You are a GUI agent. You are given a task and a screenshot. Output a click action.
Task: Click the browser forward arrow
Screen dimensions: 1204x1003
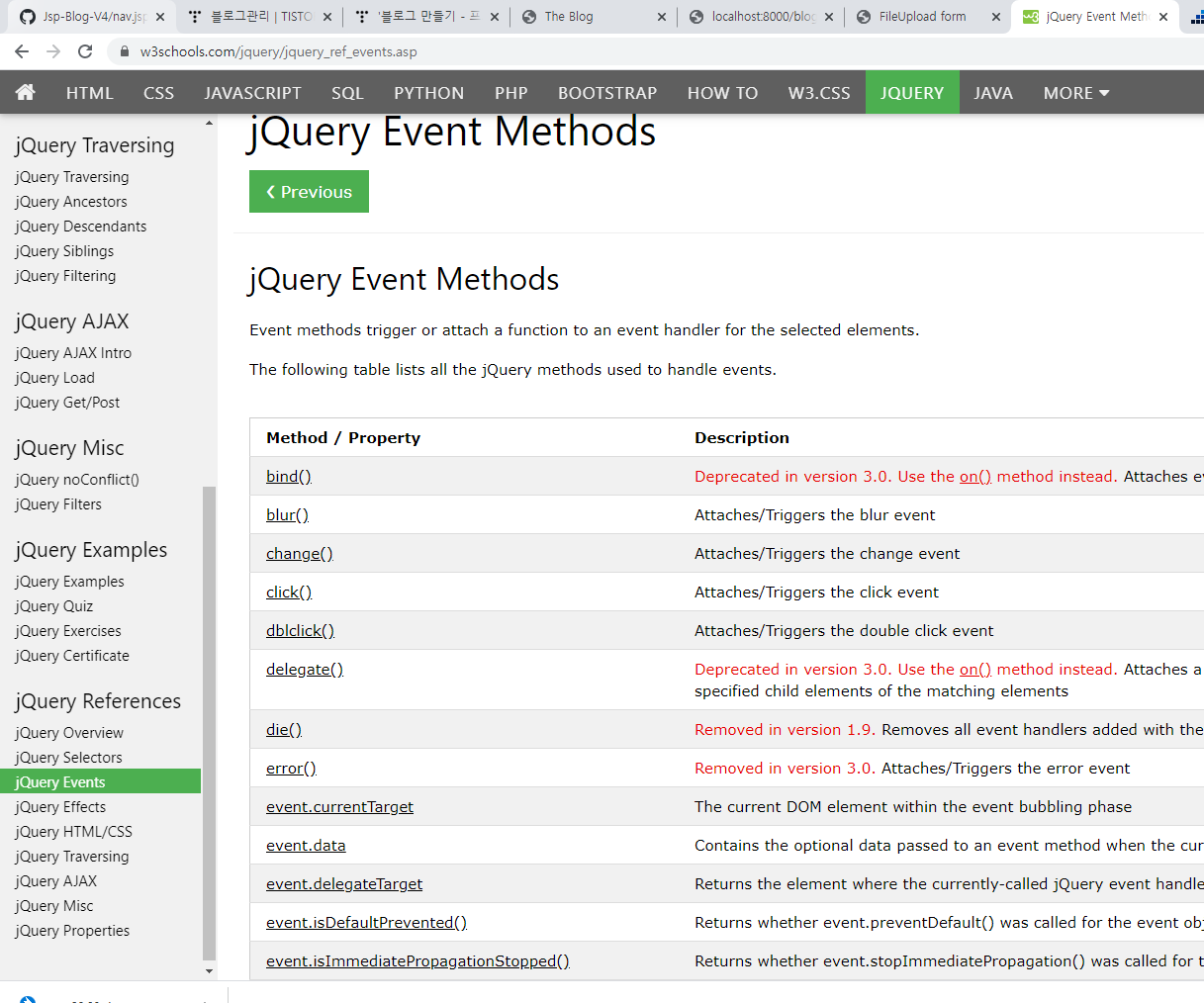pyautogui.click(x=53, y=51)
